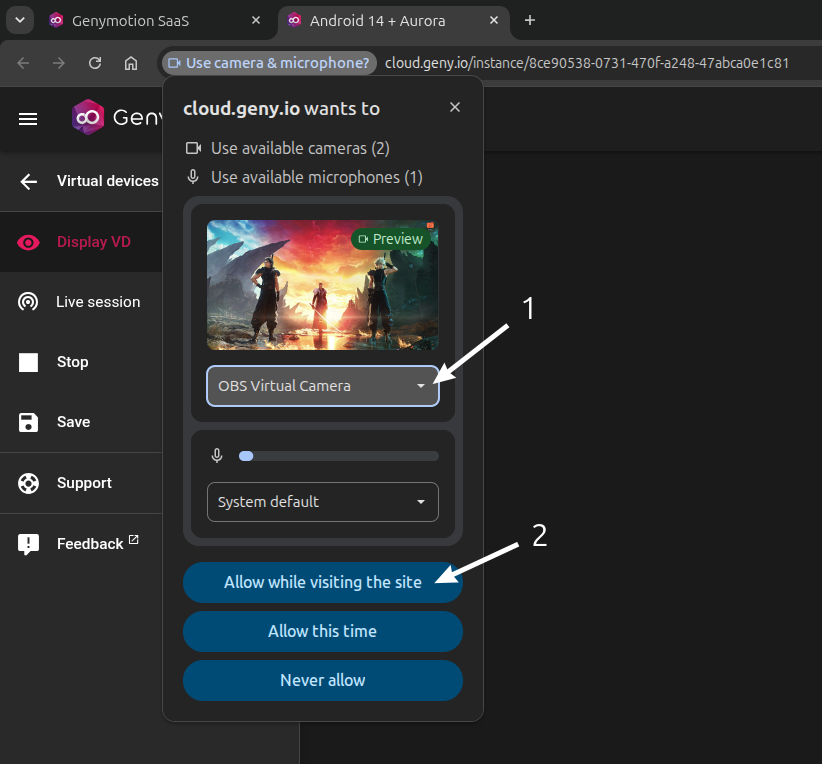The width and height of the screenshot is (822, 764).
Task: Click Allow while visiting the site
Action: [323, 583]
